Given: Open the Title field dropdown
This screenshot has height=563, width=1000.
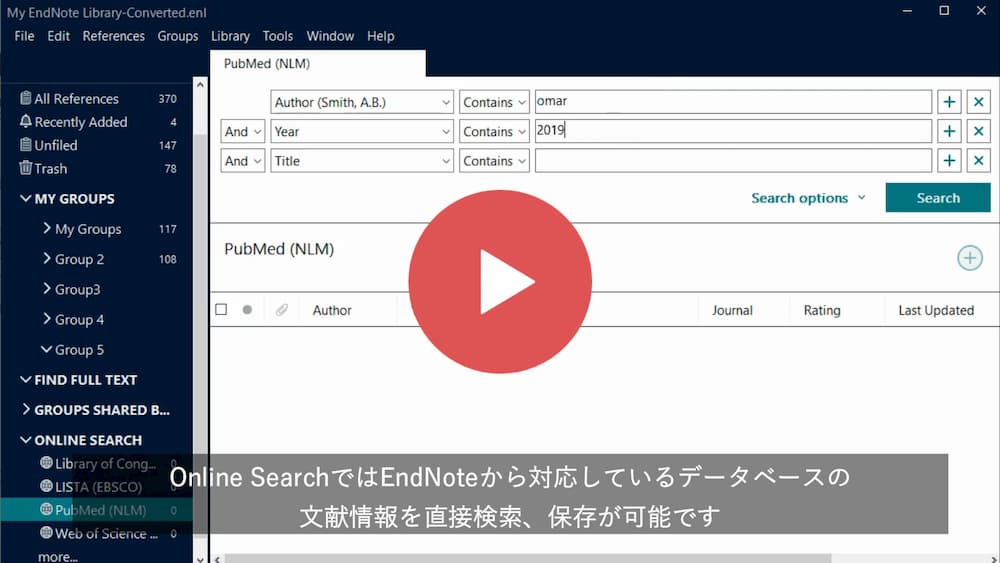Looking at the screenshot, I should [362, 161].
